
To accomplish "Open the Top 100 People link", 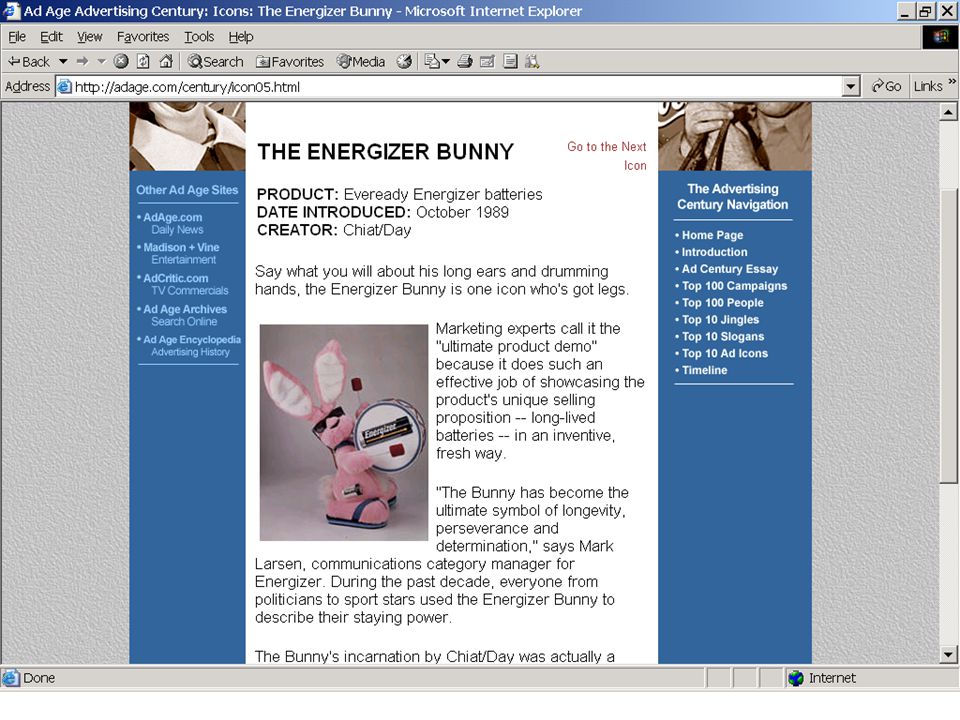I will click(722, 303).
